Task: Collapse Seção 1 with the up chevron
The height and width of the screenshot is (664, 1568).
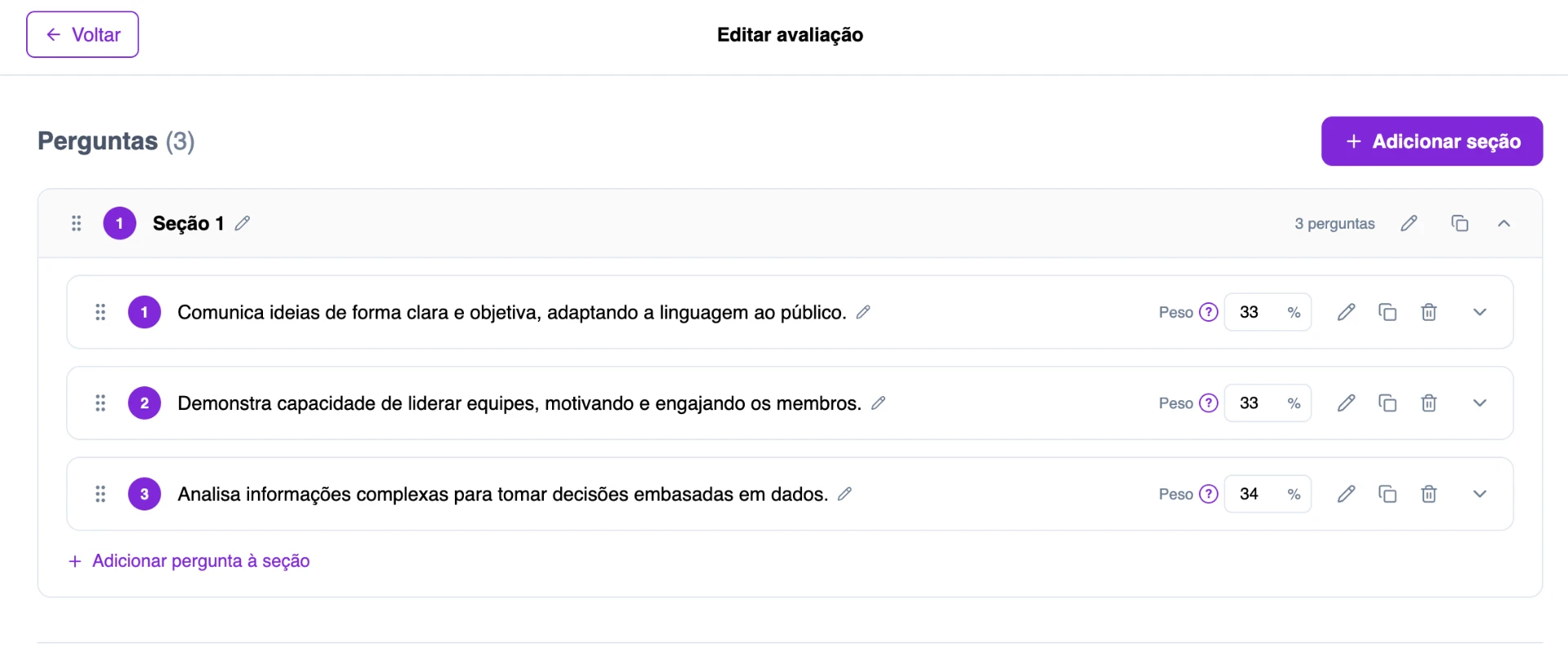Action: coord(1503,223)
